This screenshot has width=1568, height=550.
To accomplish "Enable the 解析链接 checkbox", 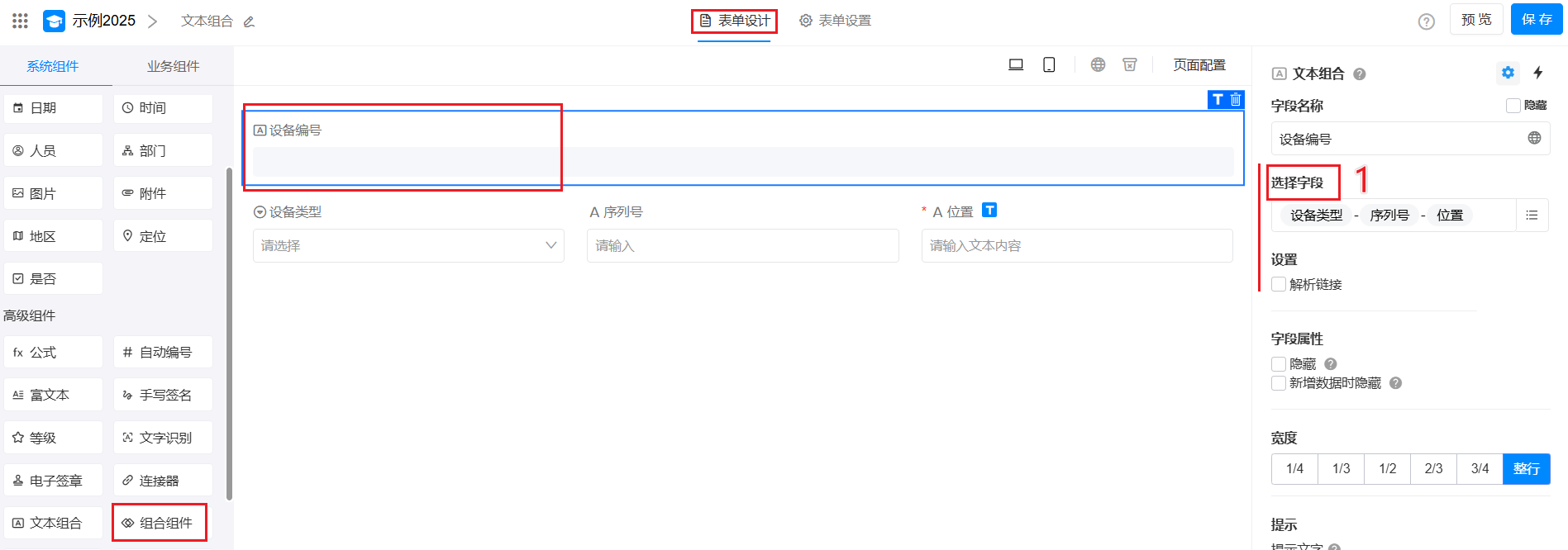I will click(x=1279, y=284).
